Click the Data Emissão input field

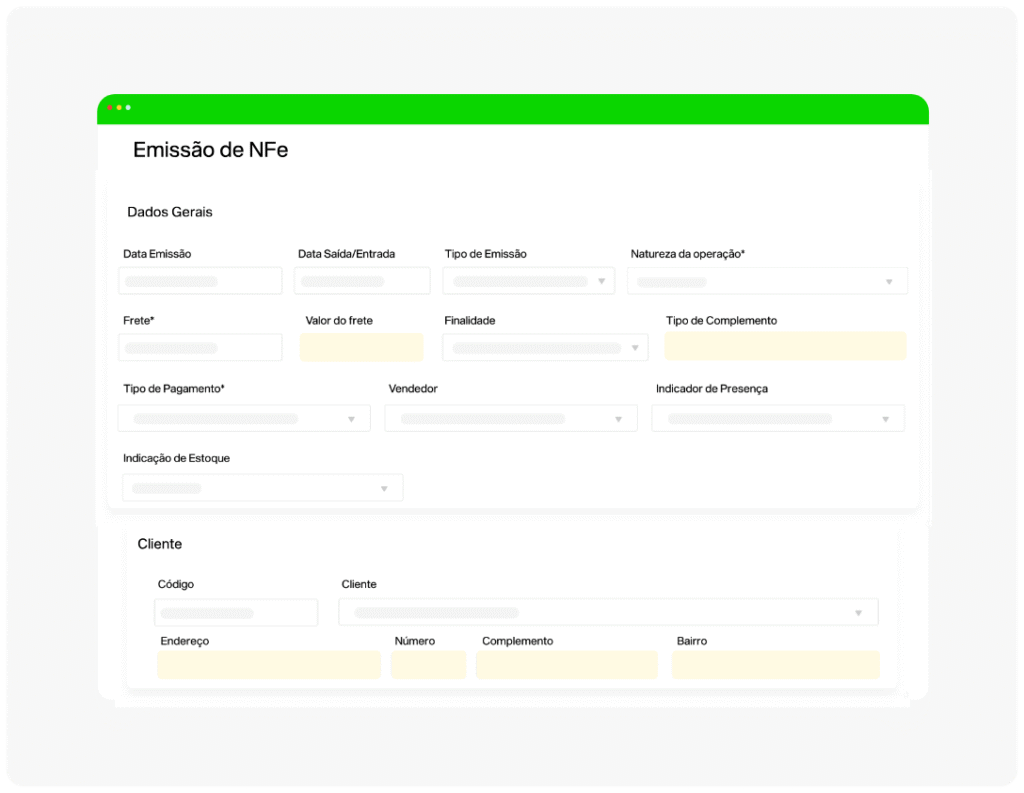(200, 281)
